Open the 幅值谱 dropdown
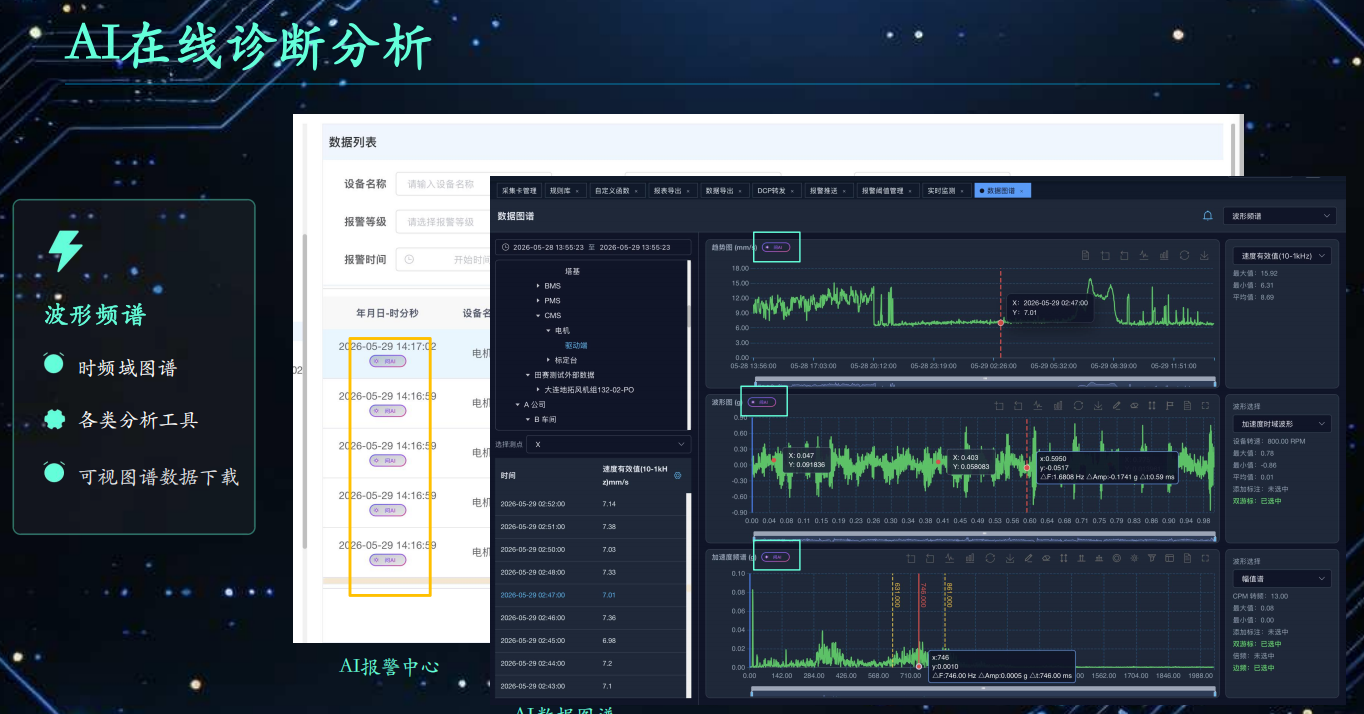The image size is (1364, 714). (x=1281, y=579)
